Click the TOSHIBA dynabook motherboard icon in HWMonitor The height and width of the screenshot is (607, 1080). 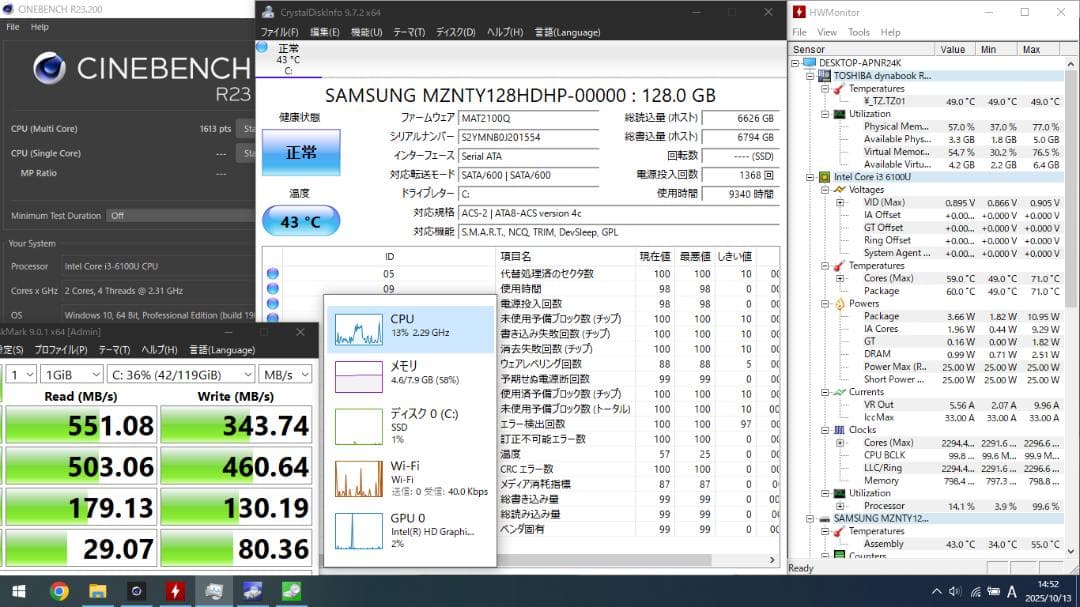(x=824, y=76)
